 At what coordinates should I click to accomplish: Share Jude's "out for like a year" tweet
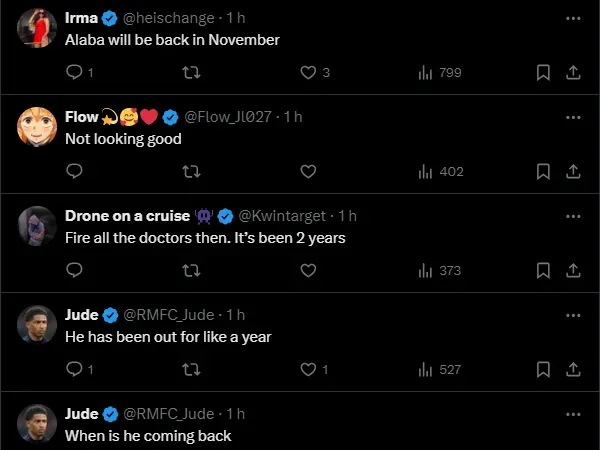[573, 369]
